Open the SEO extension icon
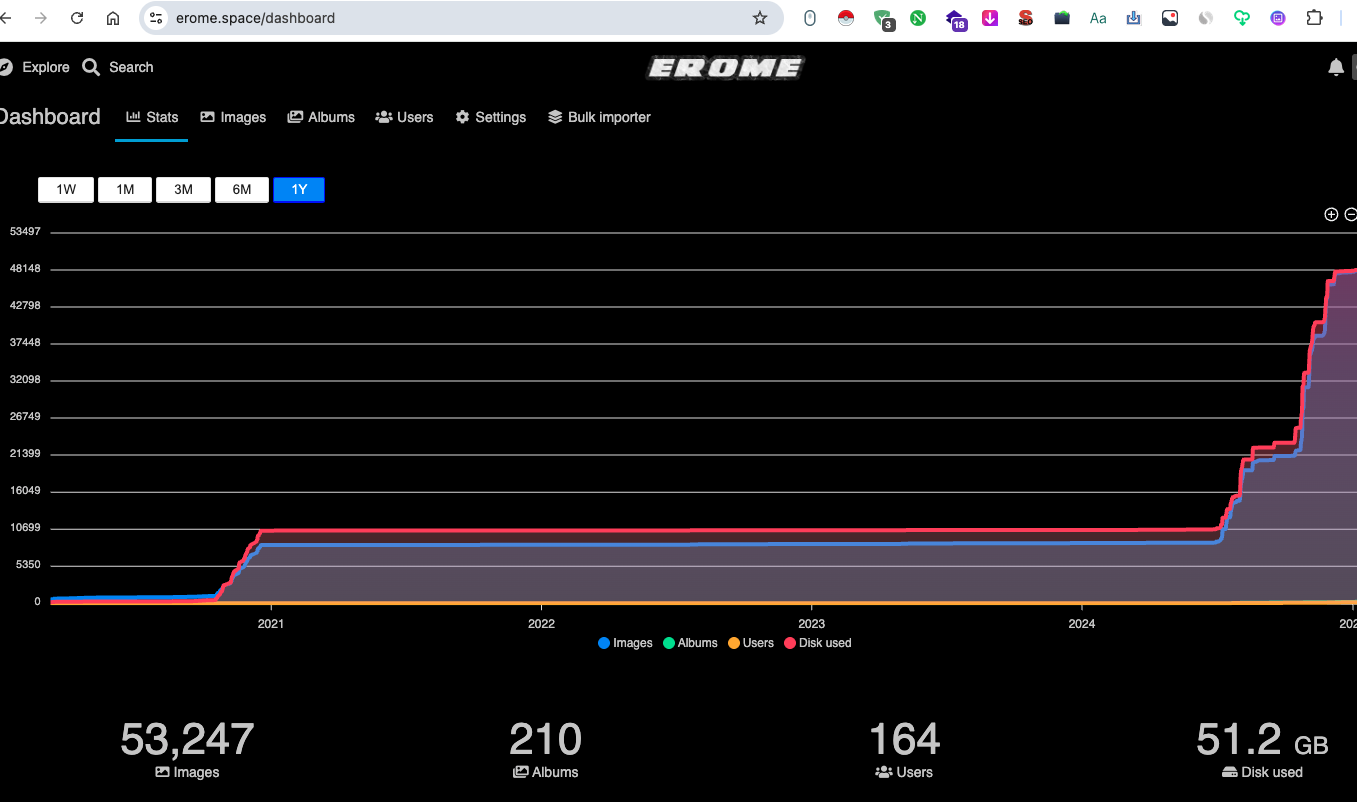This screenshot has height=802, width=1357. [x=1026, y=18]
